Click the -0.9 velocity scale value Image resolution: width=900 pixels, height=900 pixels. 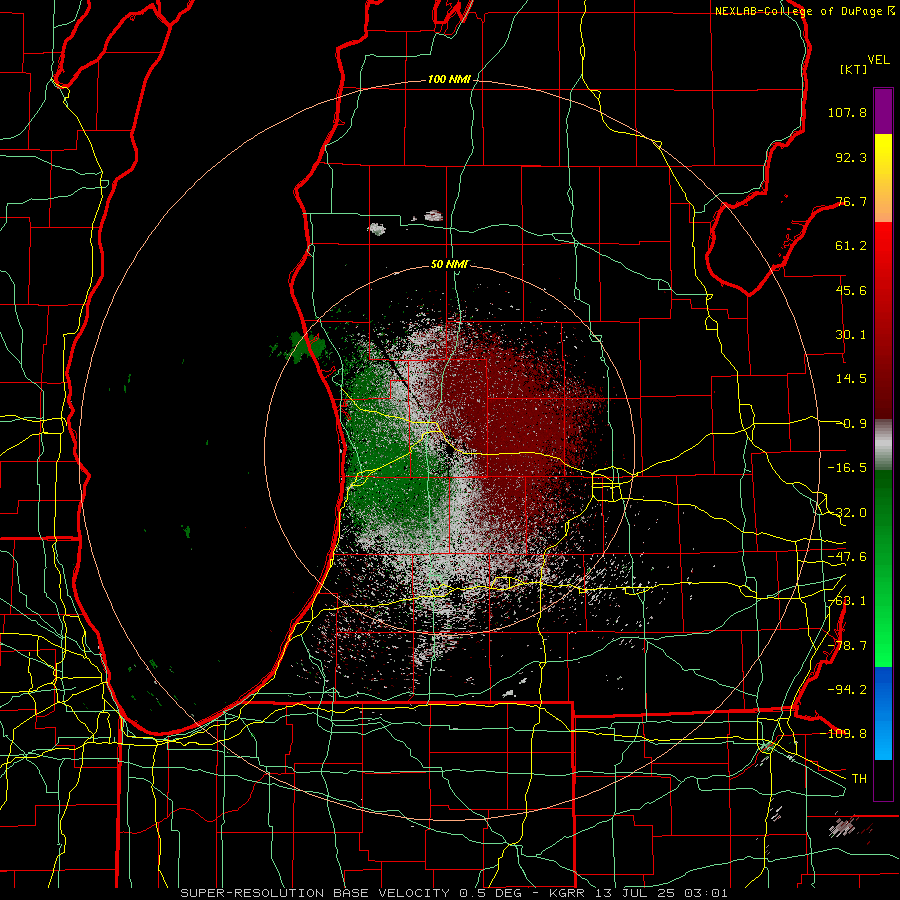(x=851, y=424)
